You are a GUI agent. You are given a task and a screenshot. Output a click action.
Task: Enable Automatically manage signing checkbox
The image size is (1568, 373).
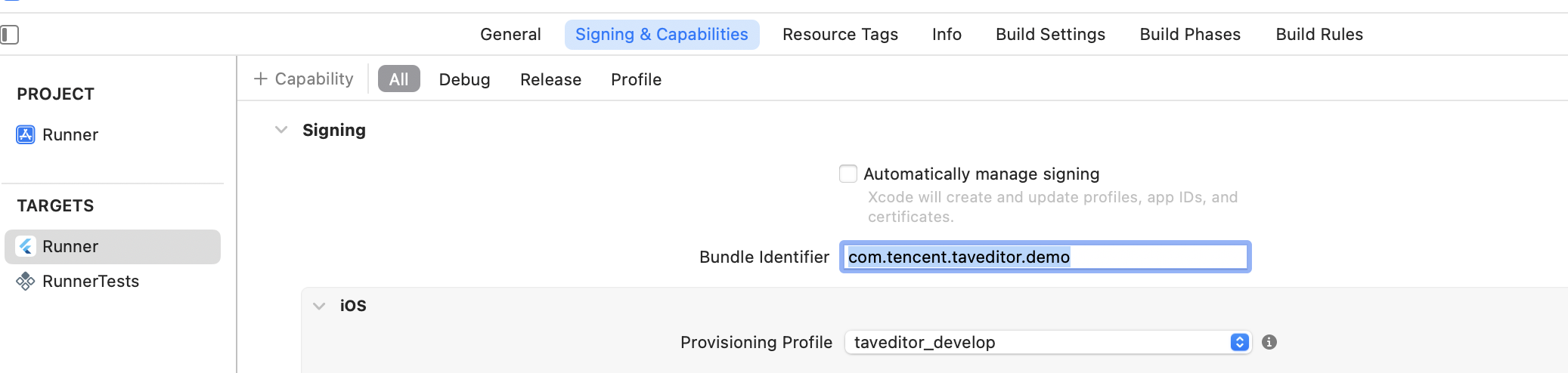pos(848,174)
